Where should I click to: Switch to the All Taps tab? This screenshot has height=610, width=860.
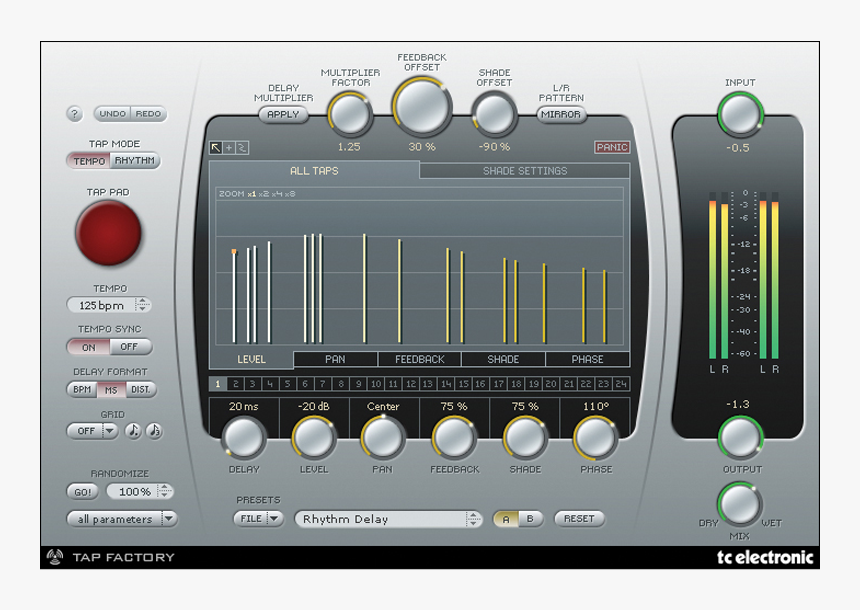(314, 171)
